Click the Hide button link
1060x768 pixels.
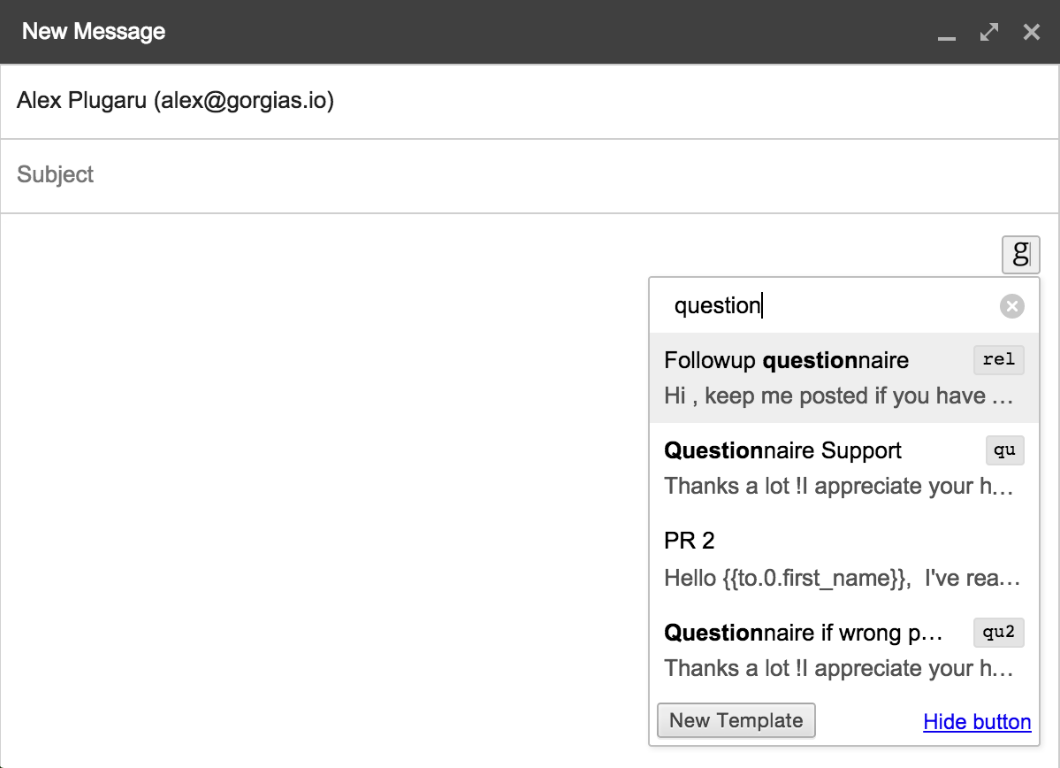(x=977, y=722)
